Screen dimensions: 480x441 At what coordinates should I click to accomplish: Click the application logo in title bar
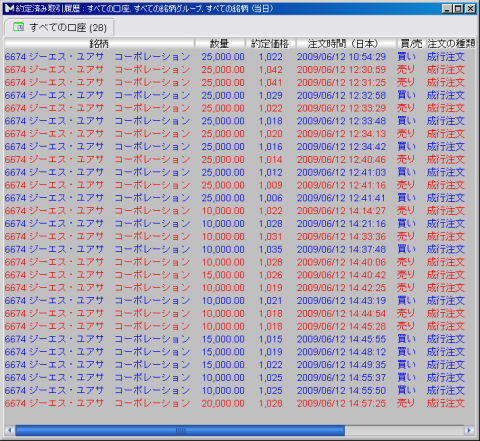tap(9, 8)
